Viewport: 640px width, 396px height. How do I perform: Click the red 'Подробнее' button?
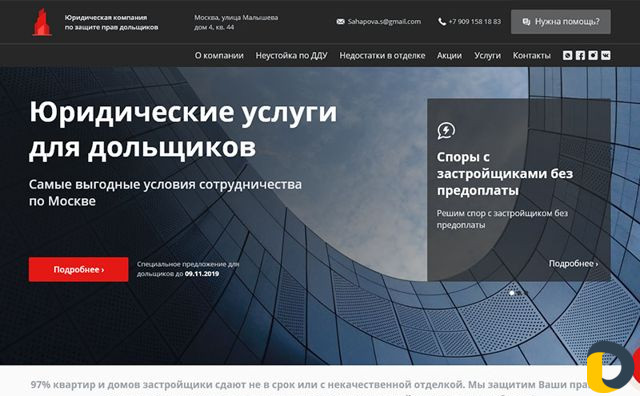click(x=78, y=269)
